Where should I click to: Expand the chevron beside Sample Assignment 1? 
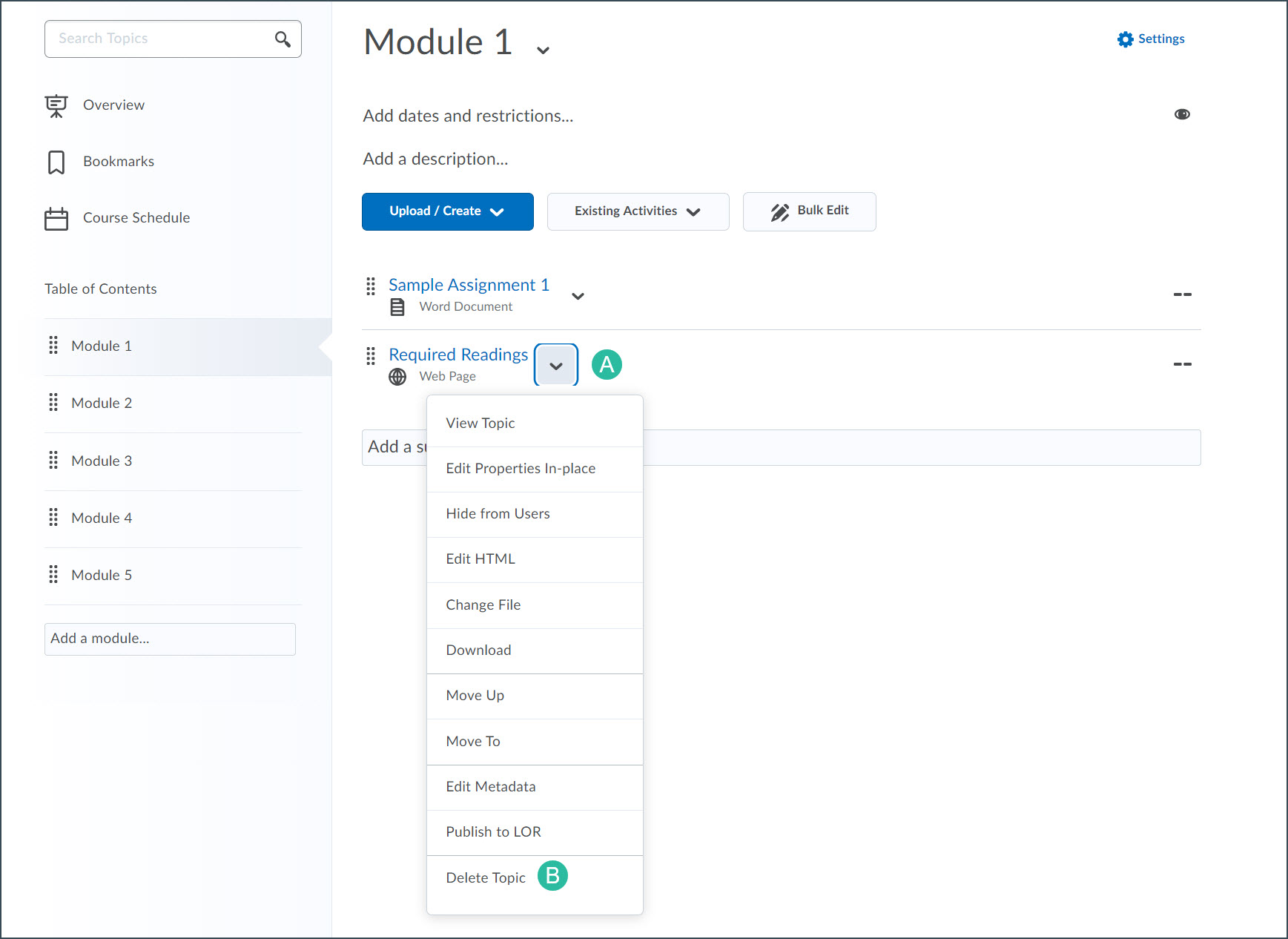click(578, 296)
